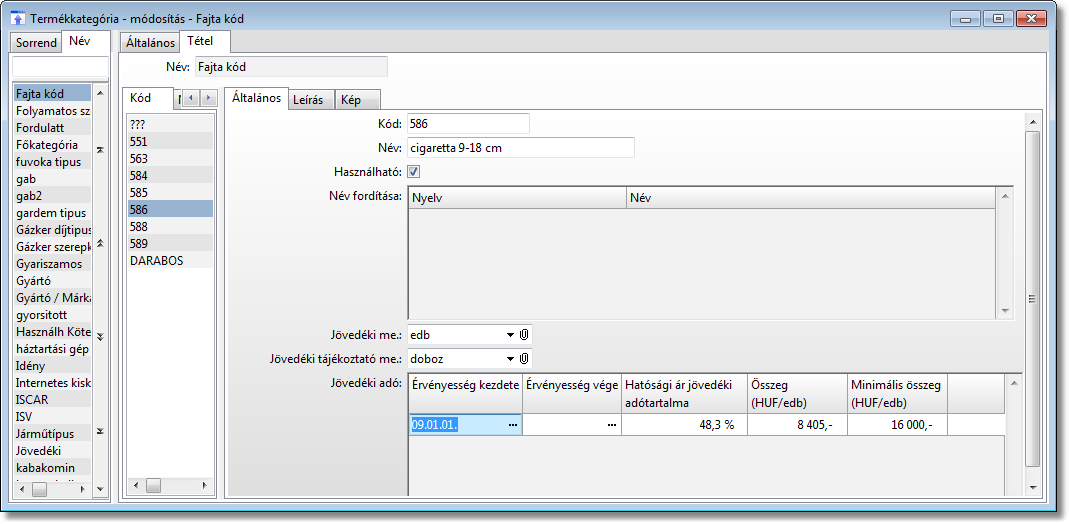1069x524 pixels.
Task: Click Név column header in translation table
Action: [x=811, y=198]
